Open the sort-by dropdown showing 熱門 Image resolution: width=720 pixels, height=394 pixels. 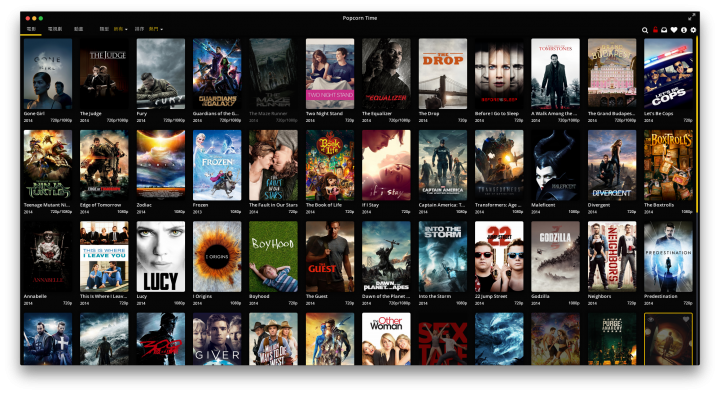[155, 29]
